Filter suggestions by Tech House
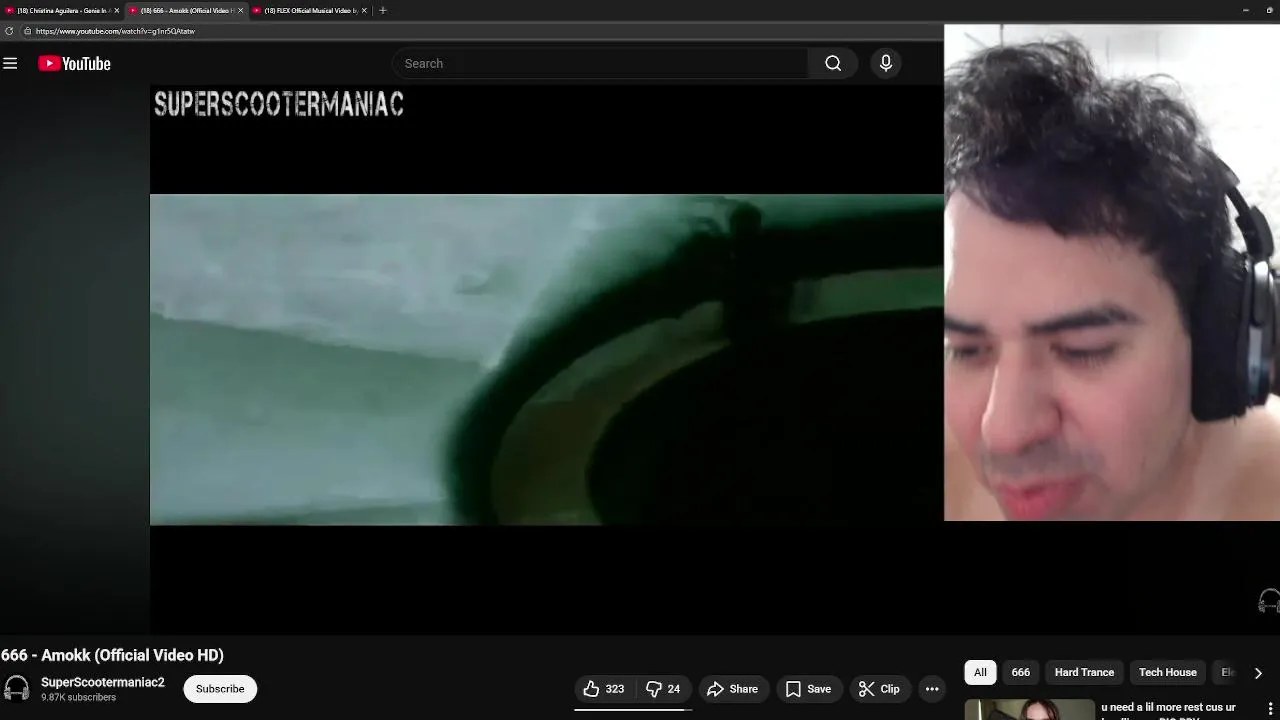 pos(1167,672)
